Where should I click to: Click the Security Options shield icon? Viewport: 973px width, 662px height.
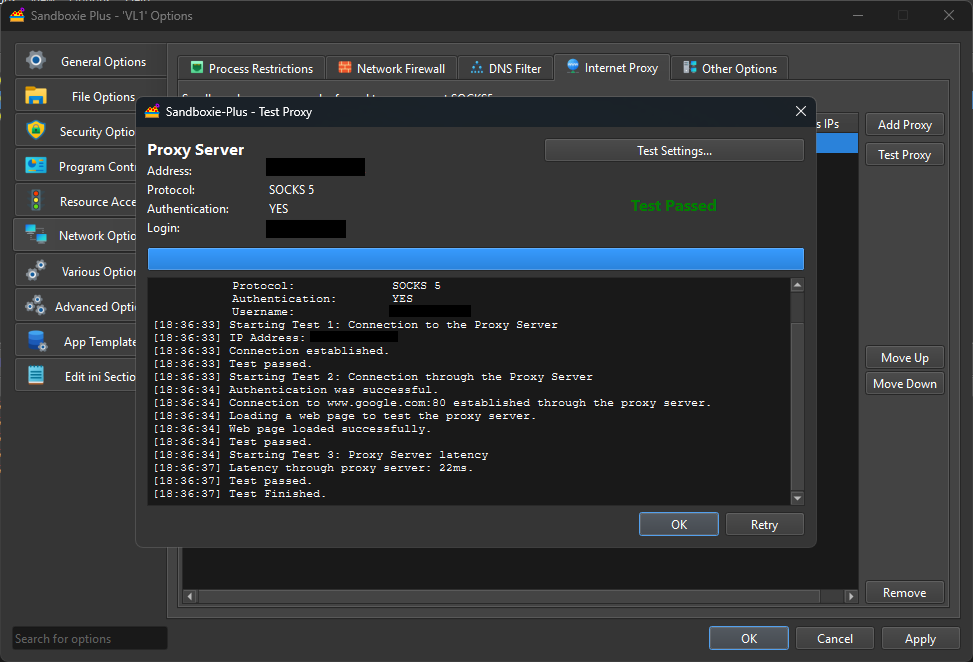36,131
